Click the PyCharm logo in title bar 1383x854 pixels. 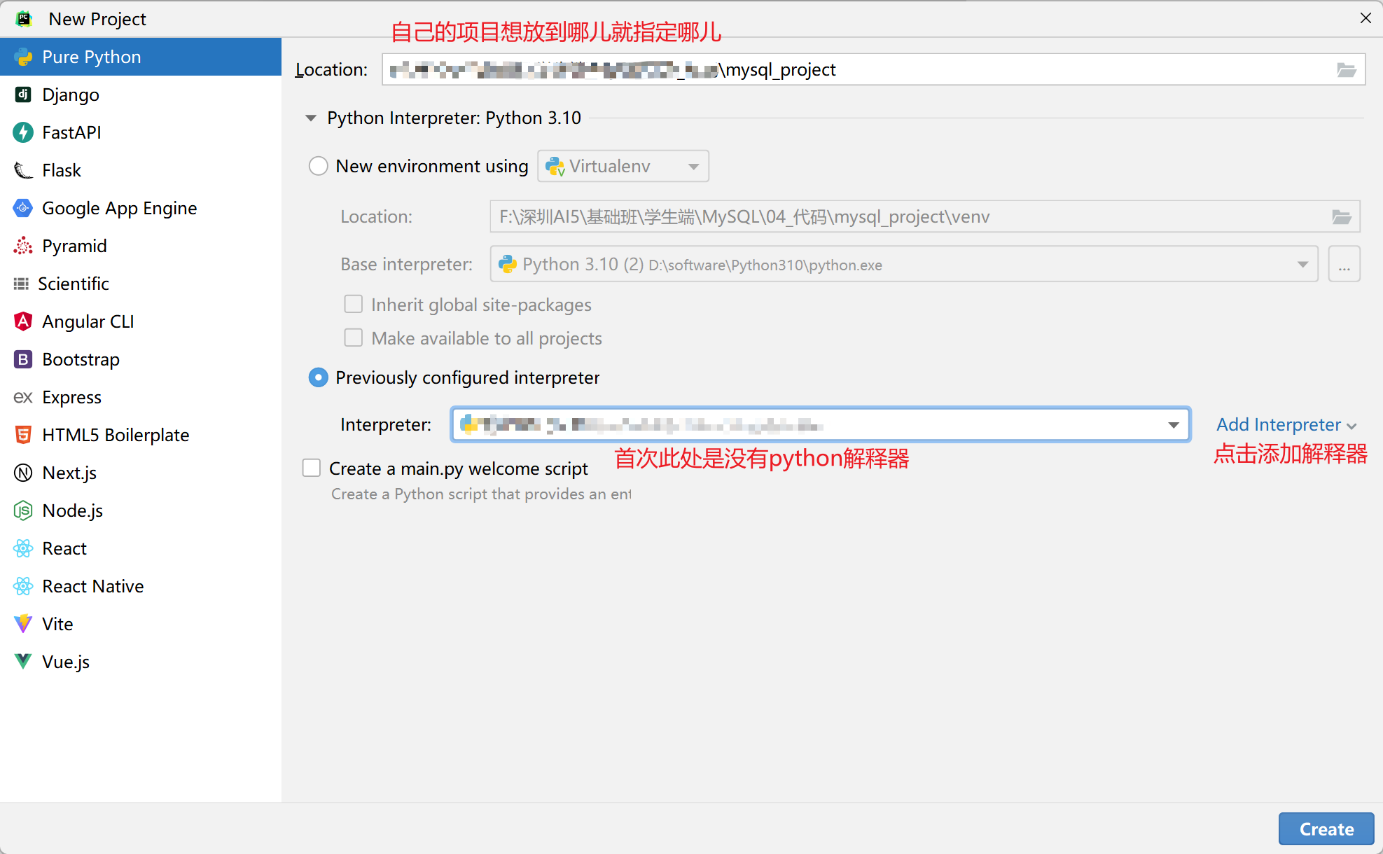click(24, 19)
